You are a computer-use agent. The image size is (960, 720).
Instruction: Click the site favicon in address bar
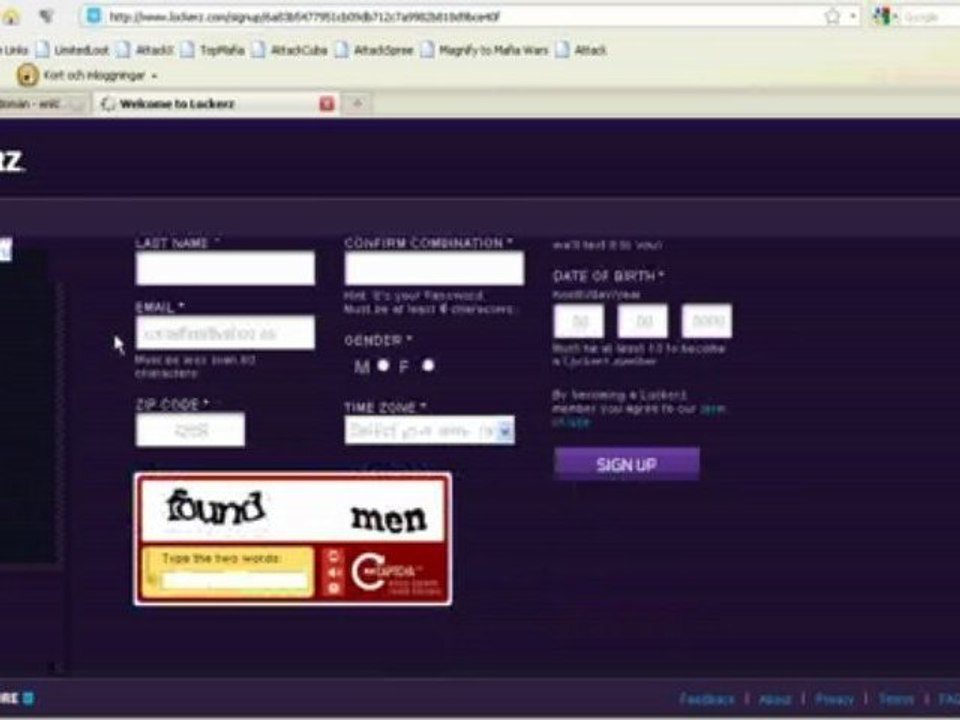point(94,17)
